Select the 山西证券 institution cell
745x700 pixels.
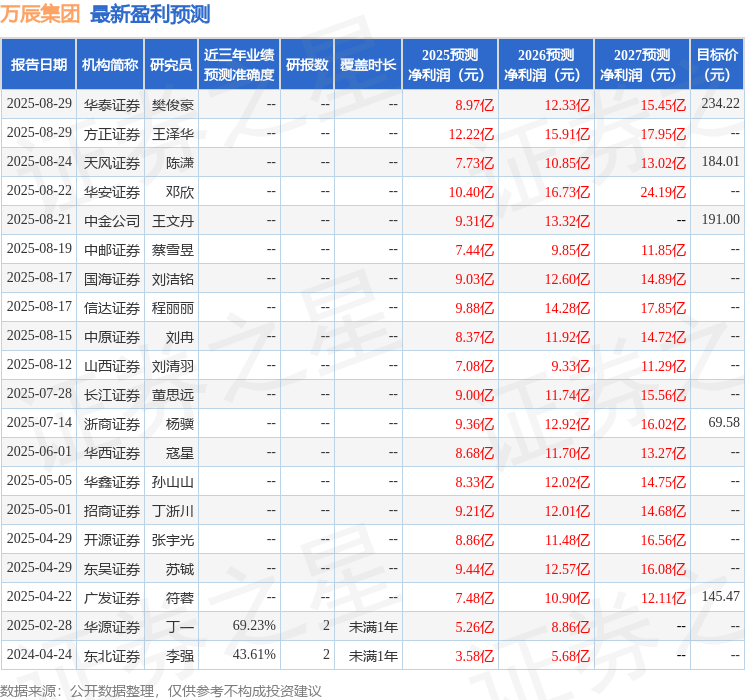pyautogui.click(x=112, y=366)
